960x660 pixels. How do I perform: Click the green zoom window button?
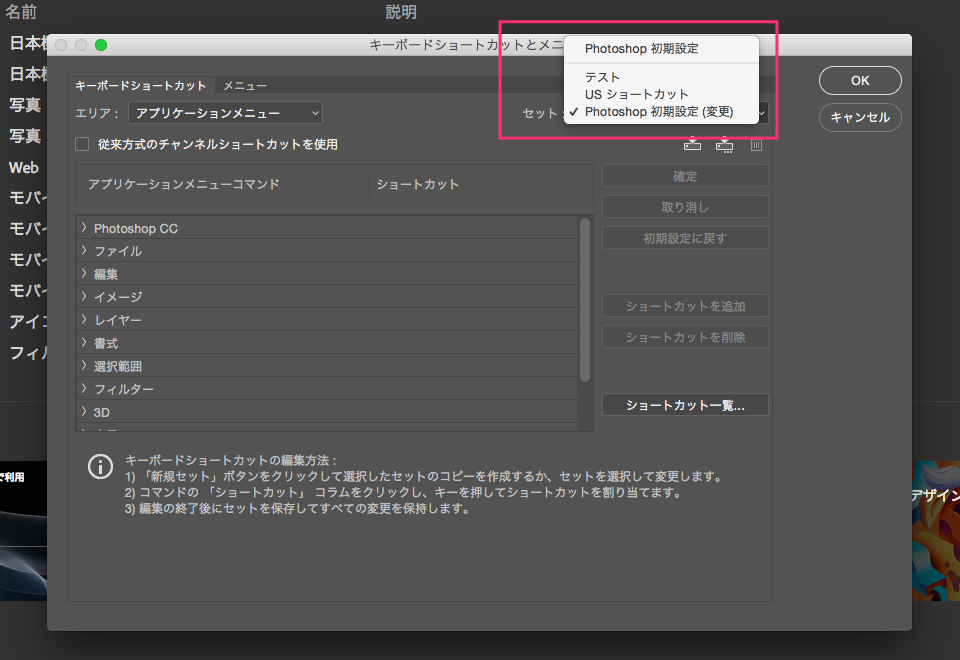(x=101, y=45)
